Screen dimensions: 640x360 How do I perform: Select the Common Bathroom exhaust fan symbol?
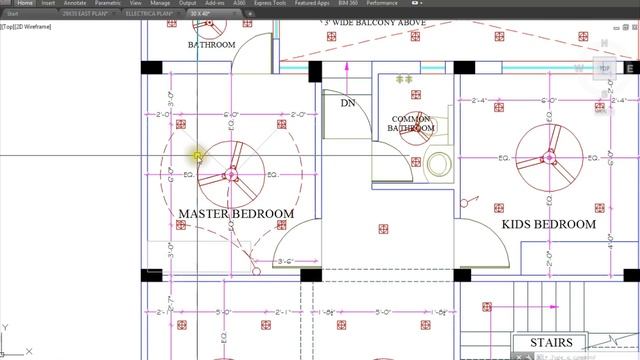tap(416, 128)
